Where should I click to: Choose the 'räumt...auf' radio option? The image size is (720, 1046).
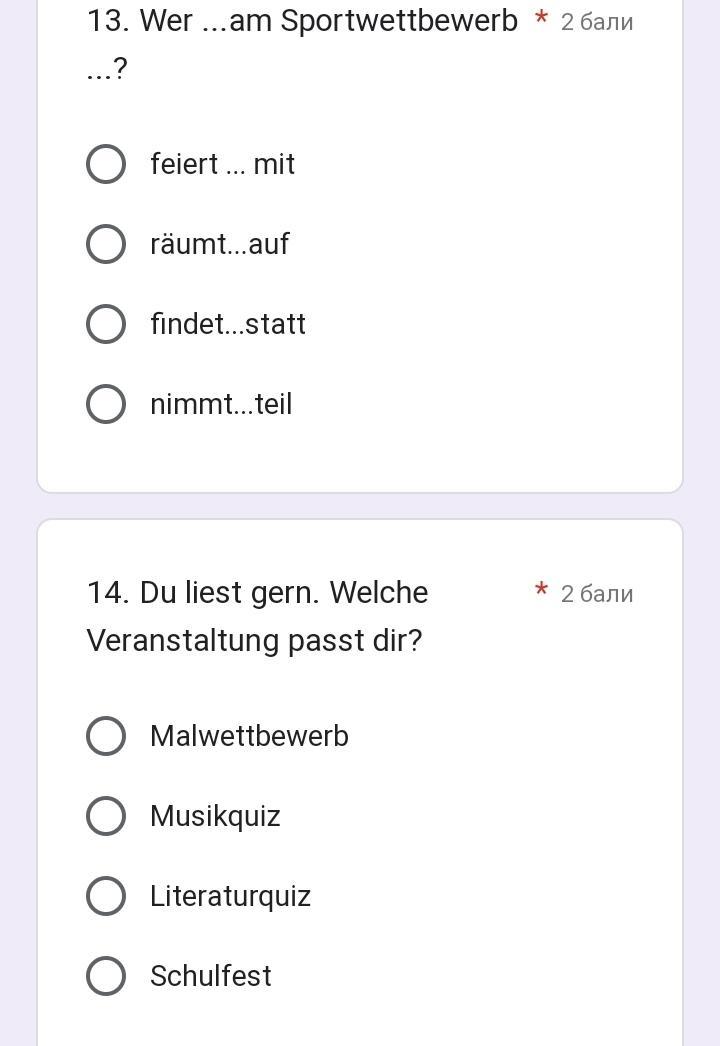[106, 244]
